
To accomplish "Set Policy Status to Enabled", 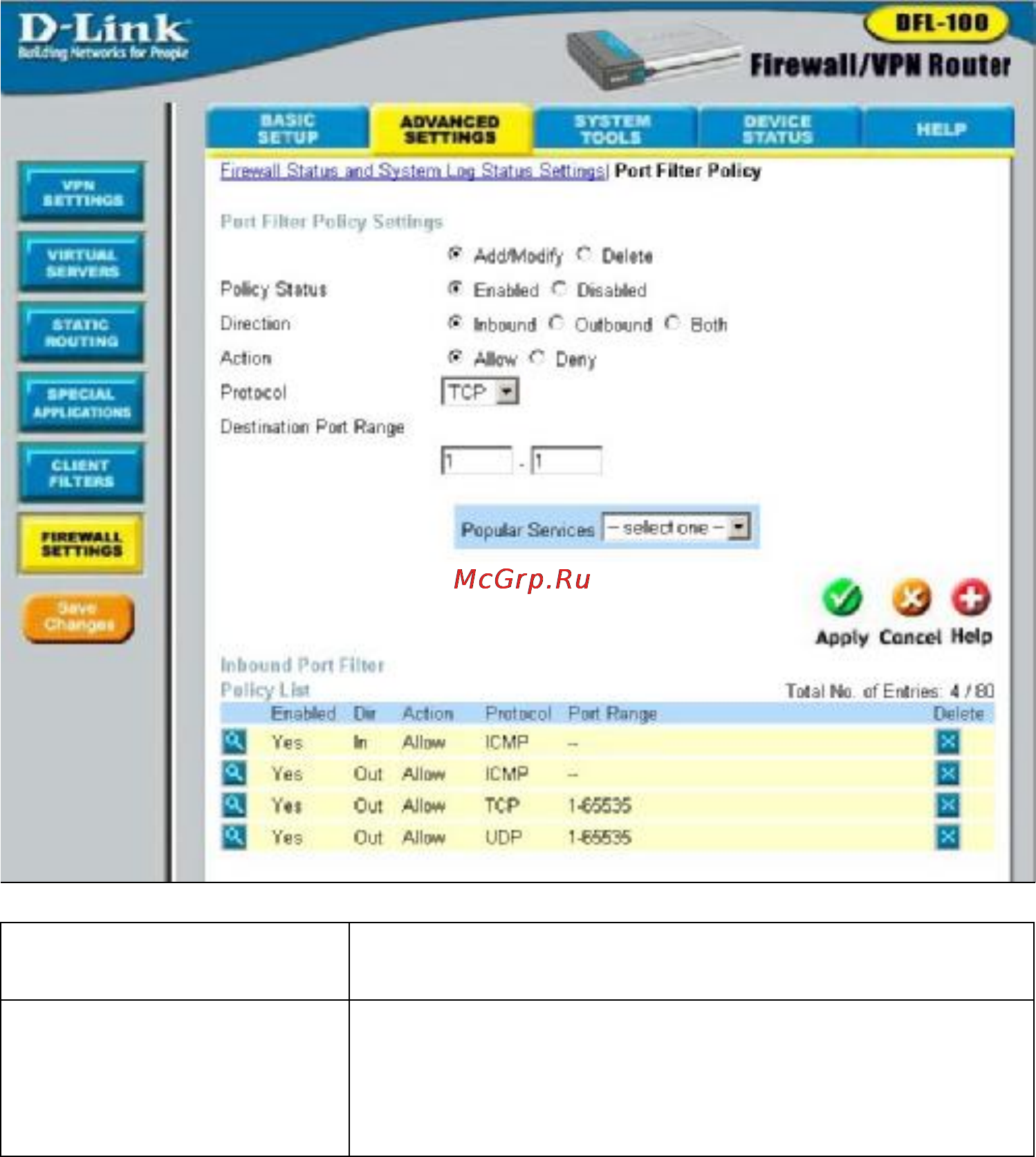I will coord(454,288).
